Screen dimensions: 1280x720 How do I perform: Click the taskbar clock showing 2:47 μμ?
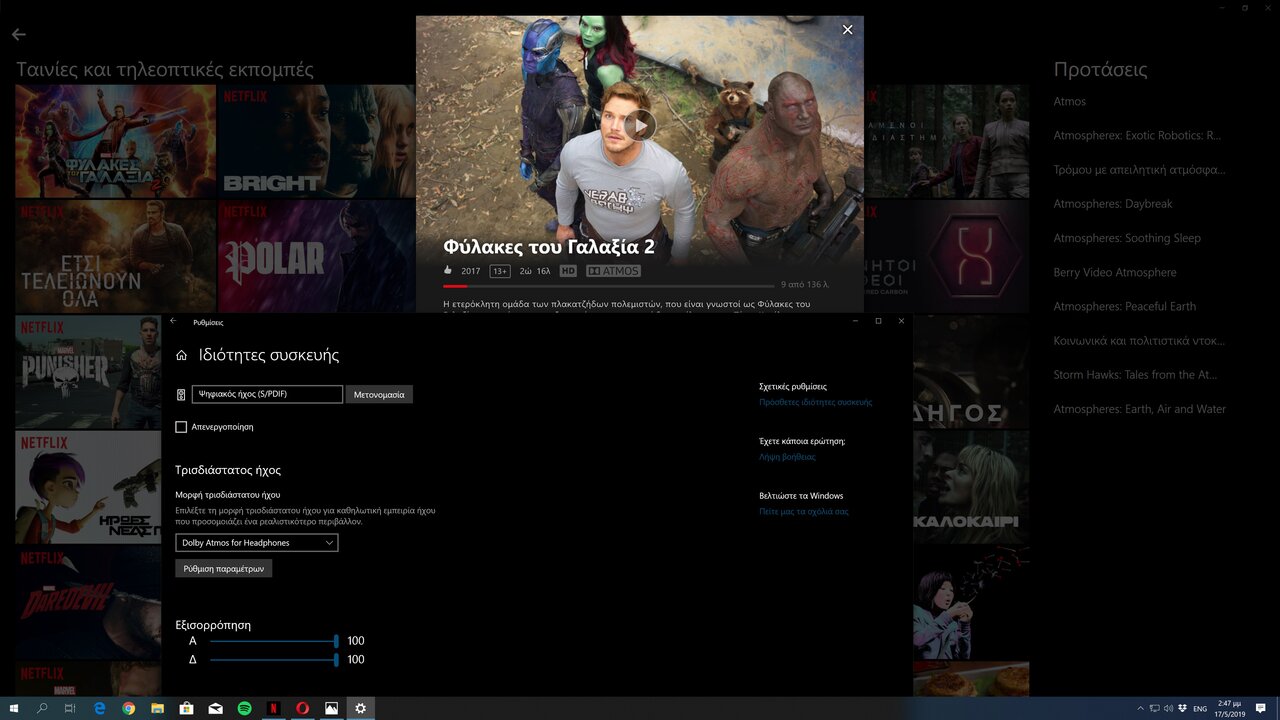pos(1229,708)
